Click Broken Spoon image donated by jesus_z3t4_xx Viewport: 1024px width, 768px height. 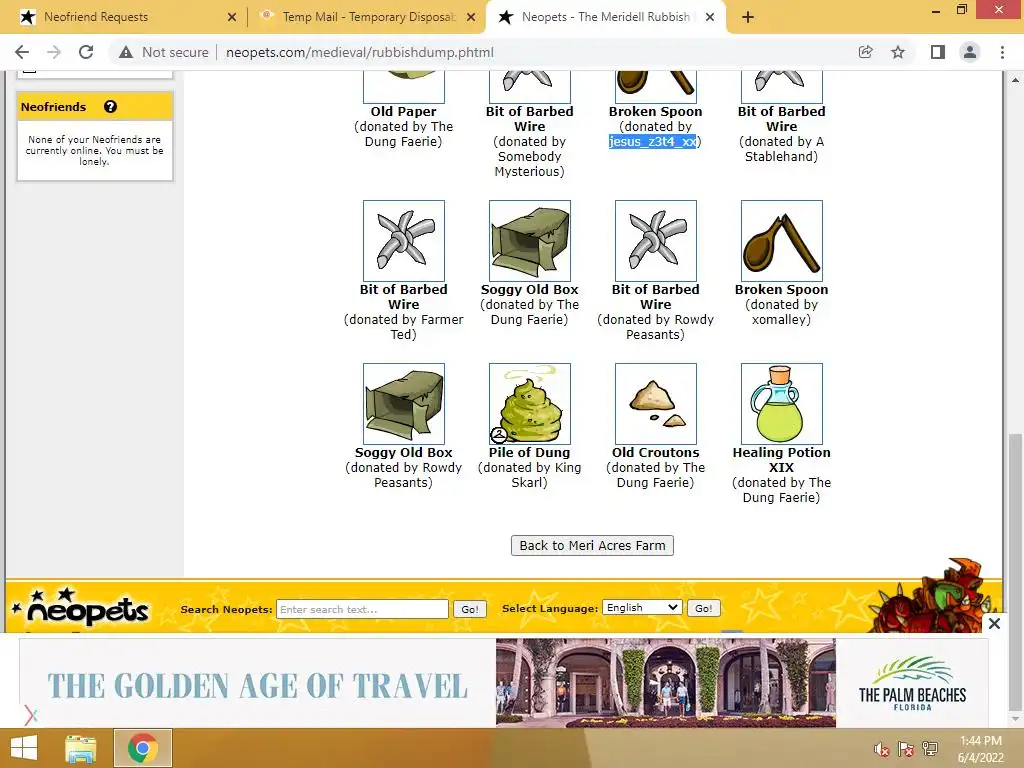pyautogui.click(x=656, y=87)
